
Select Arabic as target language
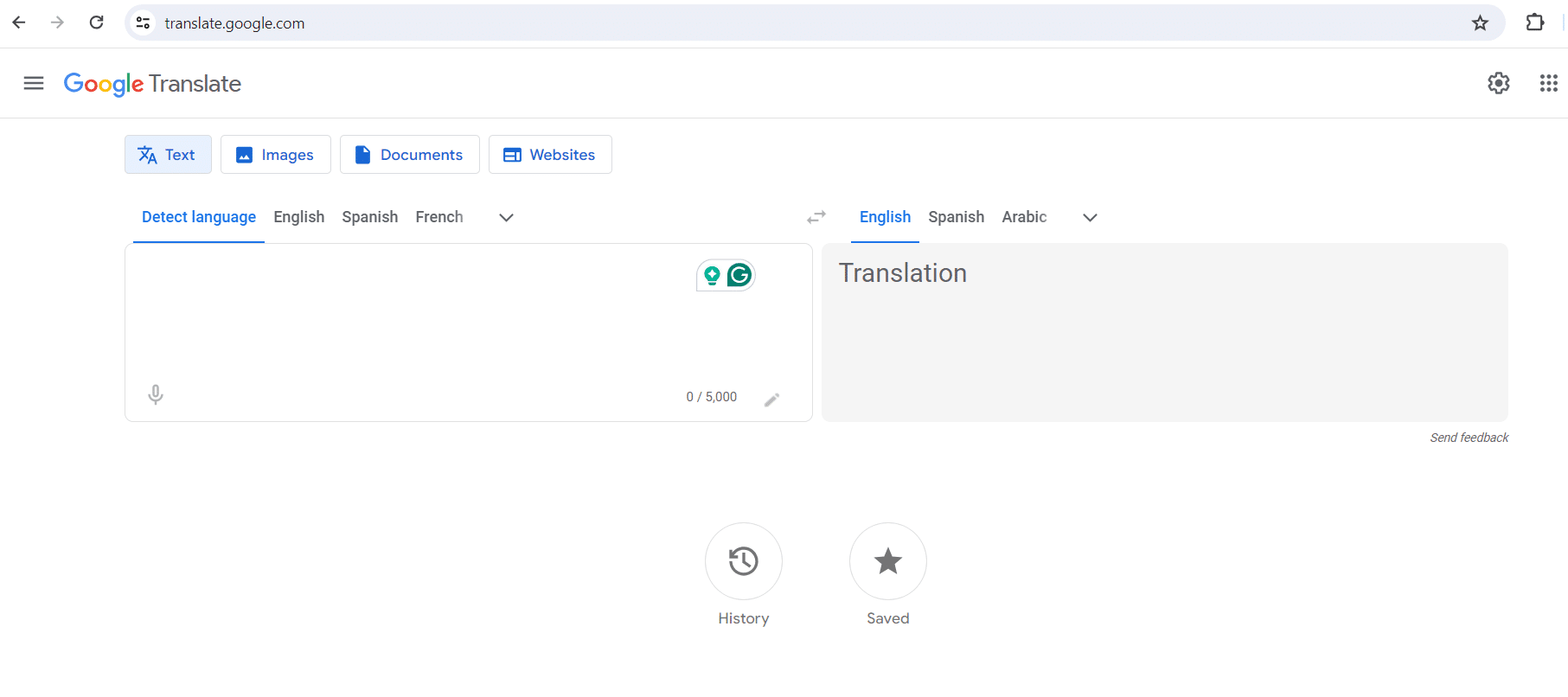1025,217
